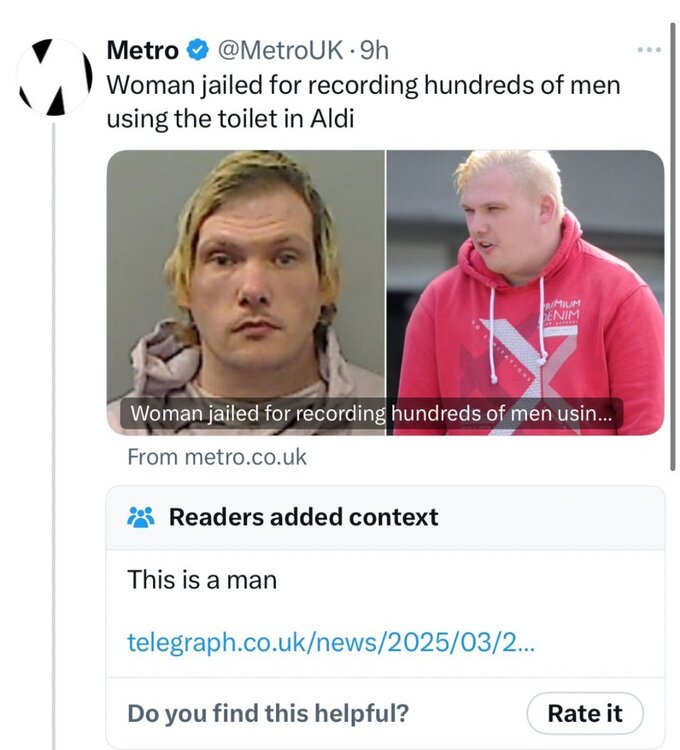Click the Readers added context heading
Image resolution: width=680 pixels, height=750 pixels.
click(x=303, y=517)
